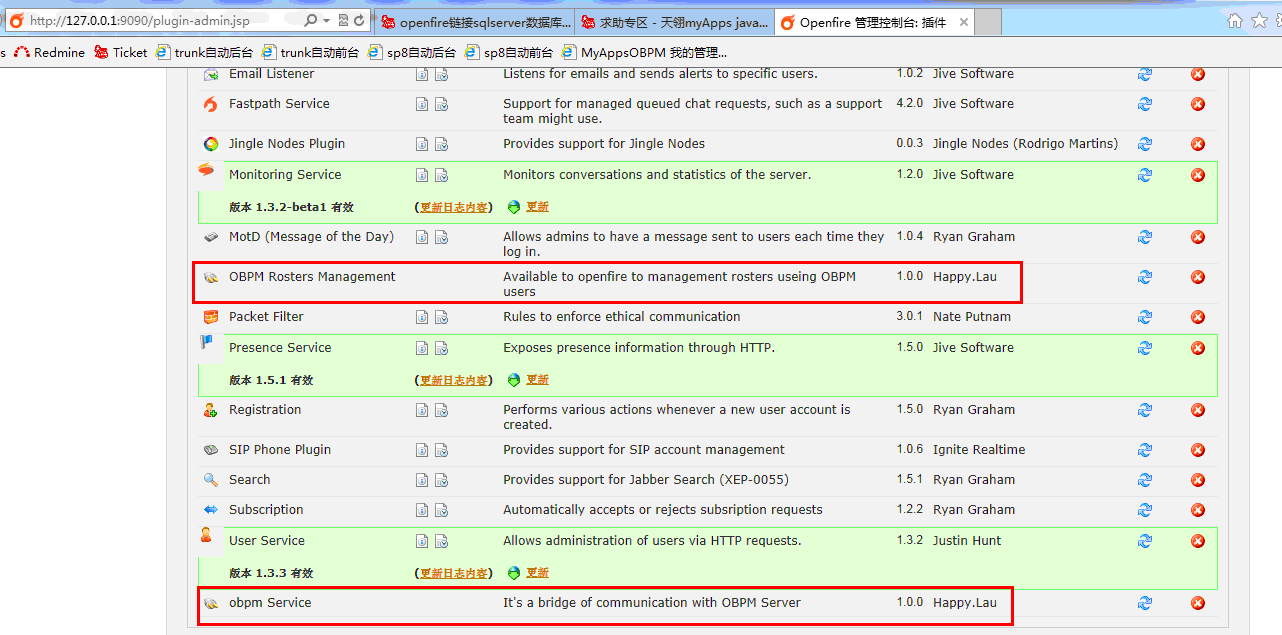Open the Packet Filter readme icon
The width and height of the screenshot is (1282, 635).
pos(422,317)
